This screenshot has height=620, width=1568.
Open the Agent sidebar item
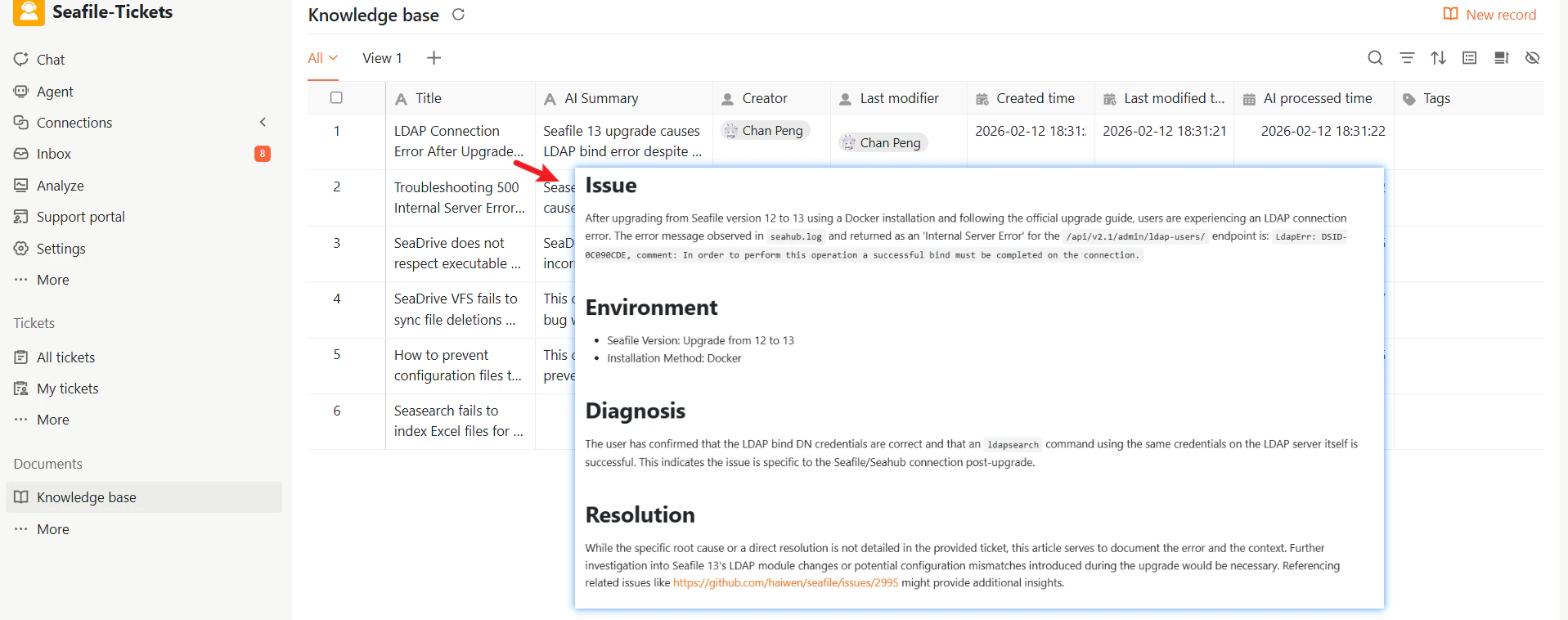55,92
